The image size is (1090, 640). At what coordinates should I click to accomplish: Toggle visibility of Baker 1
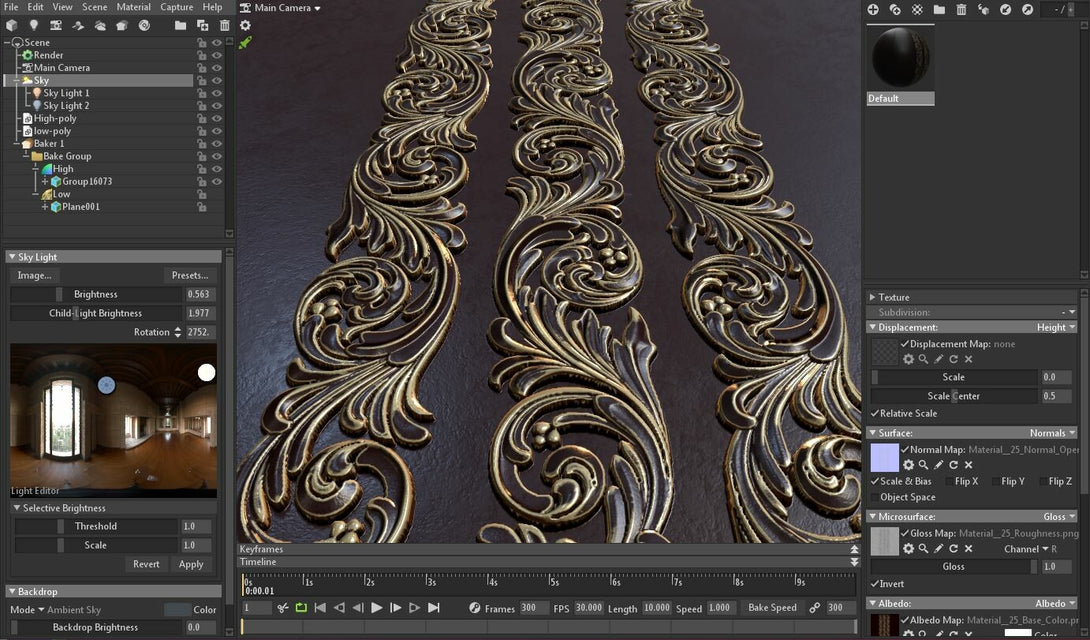point(217,143)
